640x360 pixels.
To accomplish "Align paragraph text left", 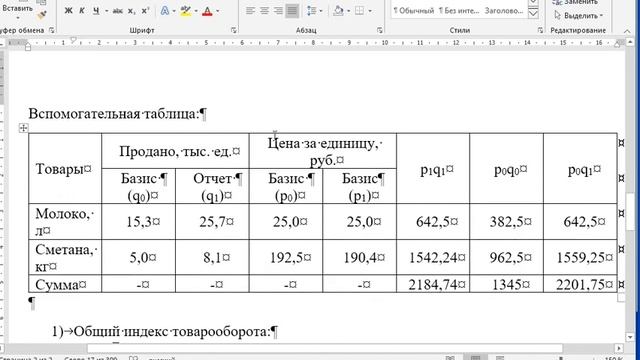I will [x=250, y=11].
